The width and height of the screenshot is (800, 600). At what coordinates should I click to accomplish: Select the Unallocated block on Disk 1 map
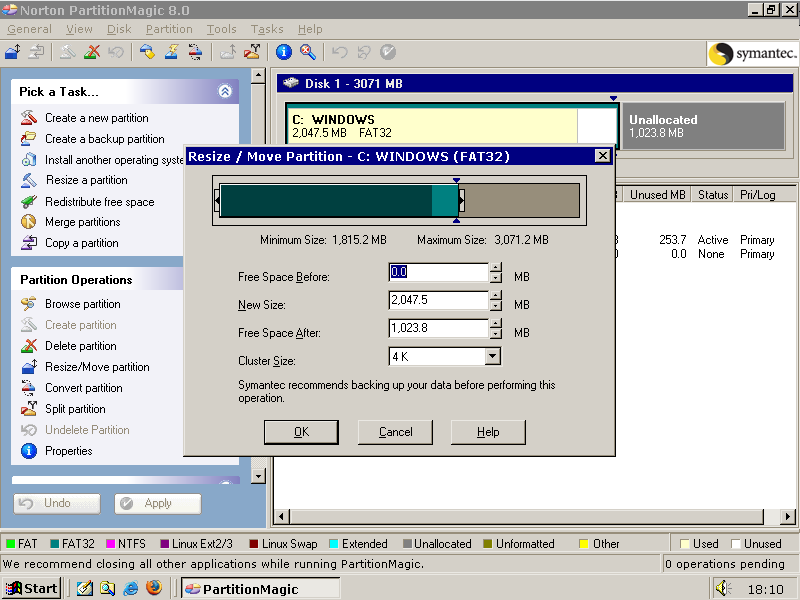click(x=704, y=126)
